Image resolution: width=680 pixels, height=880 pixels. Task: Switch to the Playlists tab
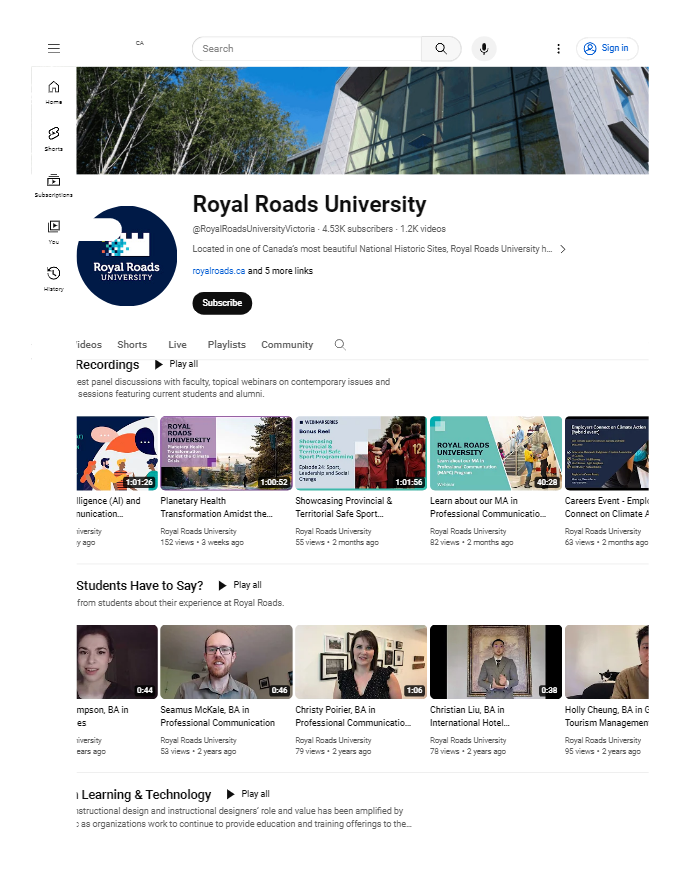click(227, 345)
